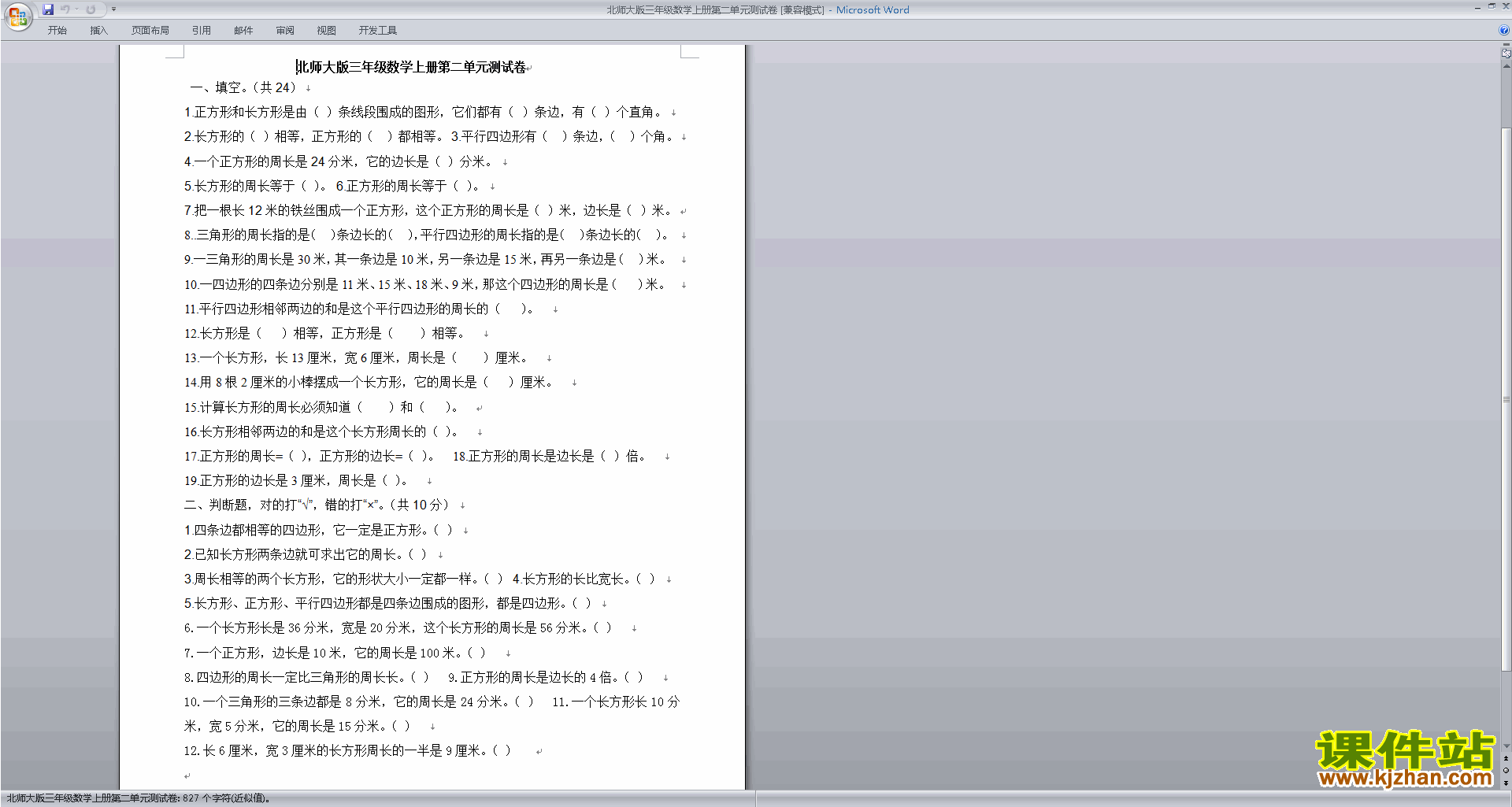This screenshot has width=1512, height=807.
Task: Click question 4 about 周长是24分米
Action: pyautogui.click(x=339, y=161)
